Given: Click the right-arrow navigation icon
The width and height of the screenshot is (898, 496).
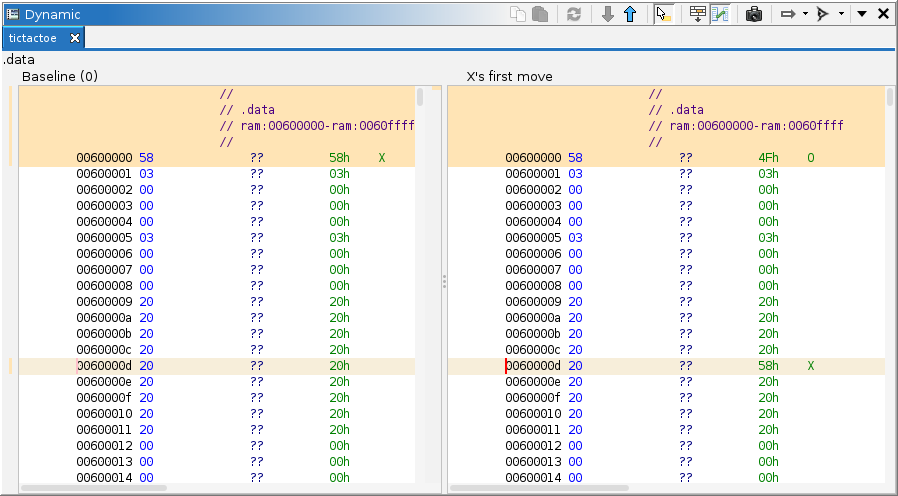Looking at the screenshot, I should (787, 14).
